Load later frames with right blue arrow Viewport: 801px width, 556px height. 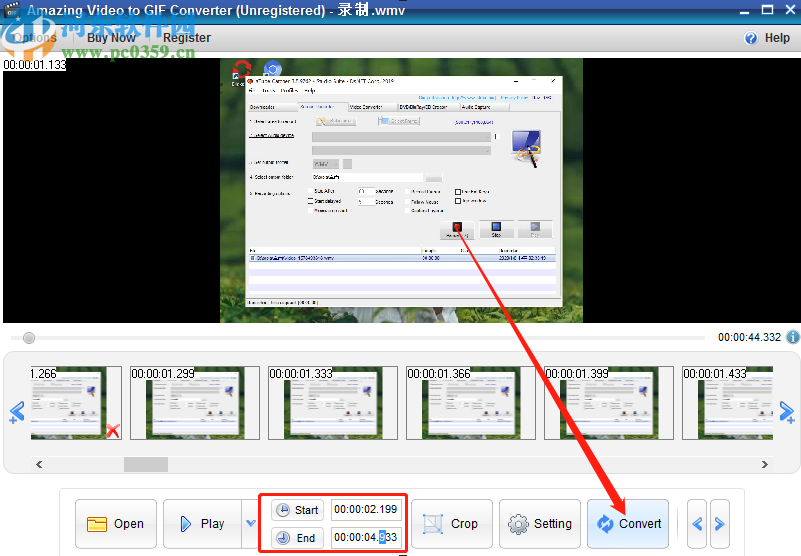click(x=787, y=412)
